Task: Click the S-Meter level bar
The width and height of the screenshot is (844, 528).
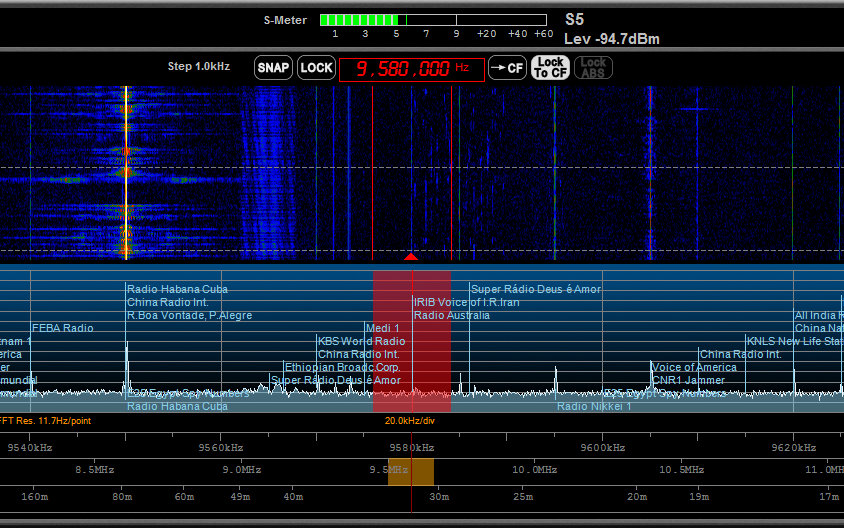Action: click(433, 20)
